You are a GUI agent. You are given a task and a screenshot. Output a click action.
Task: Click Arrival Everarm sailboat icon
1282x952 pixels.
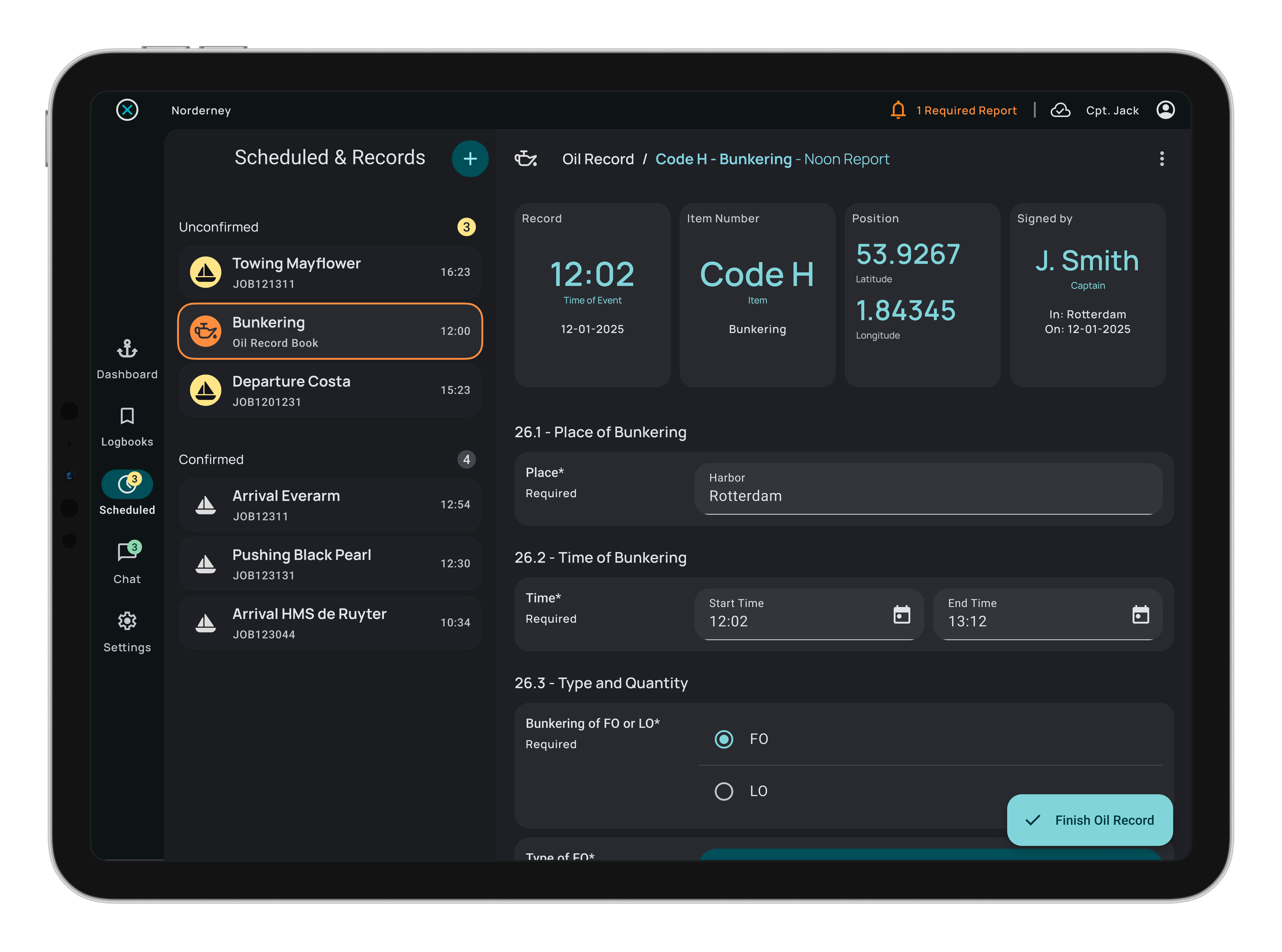(205, 505)
